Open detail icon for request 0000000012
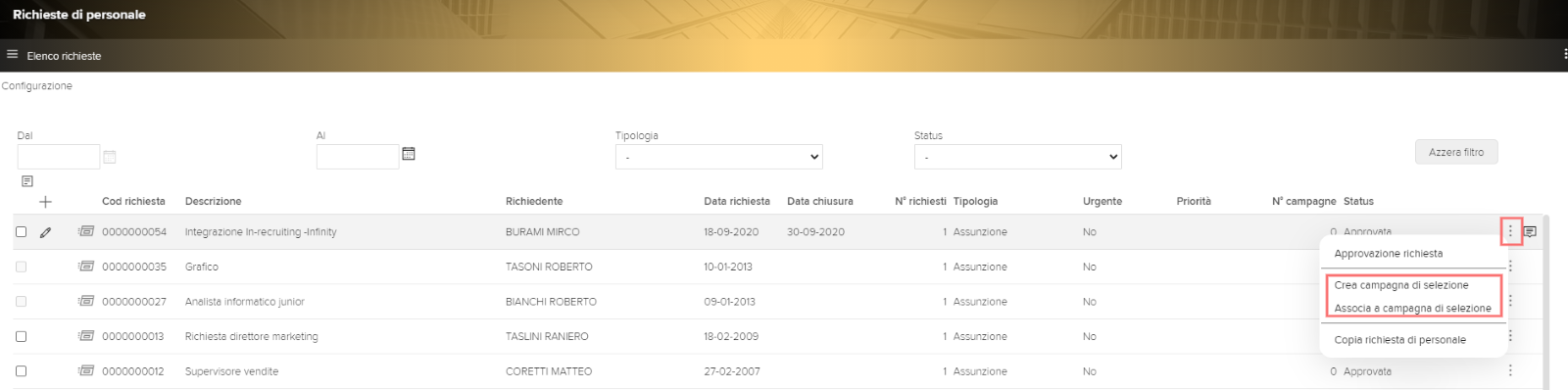This screenshot has width=1568, height=390. tap(86, 371)
